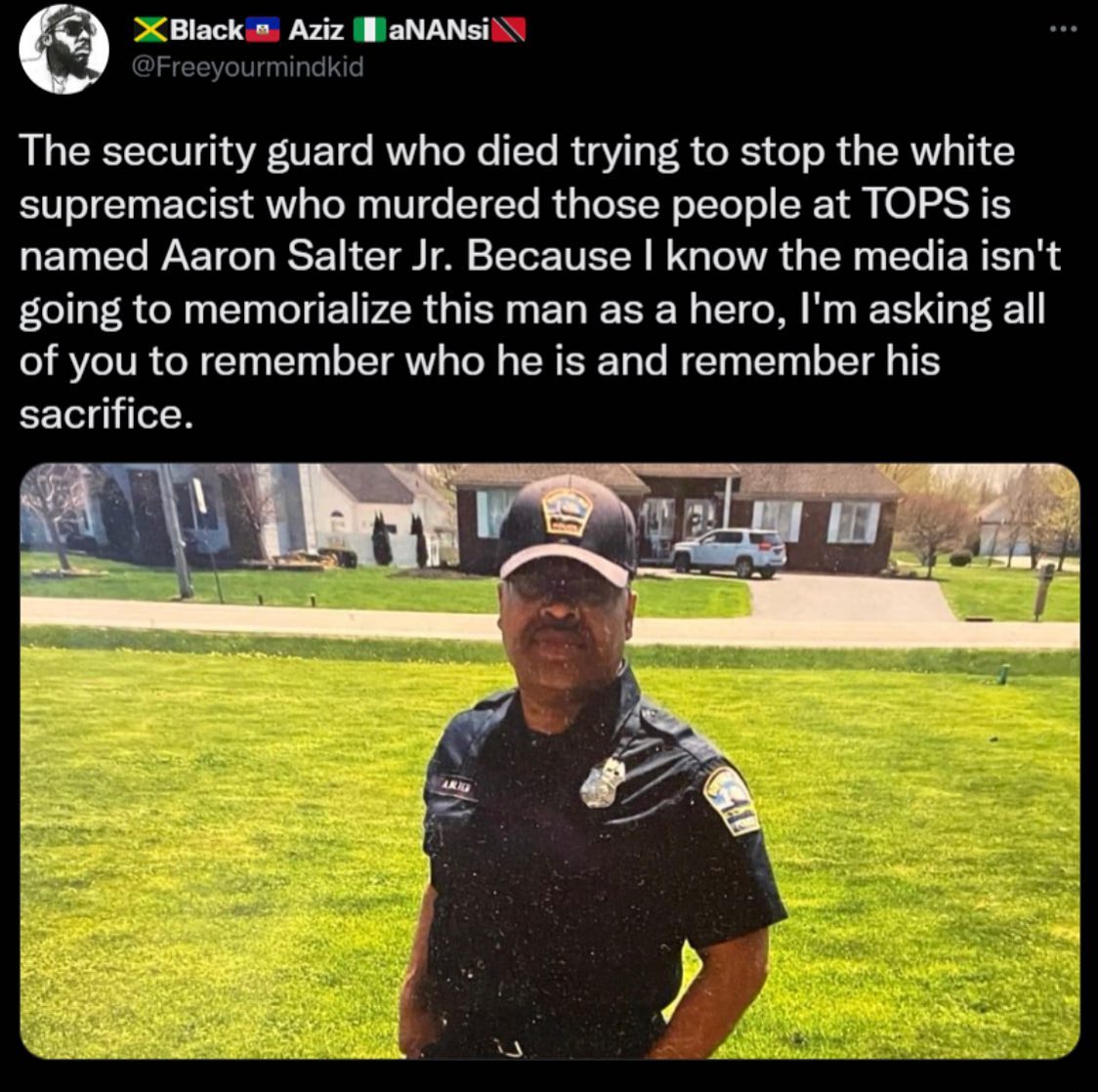Click "Aziz" in the author display name

pyautogui.click(x=317, y=30)
